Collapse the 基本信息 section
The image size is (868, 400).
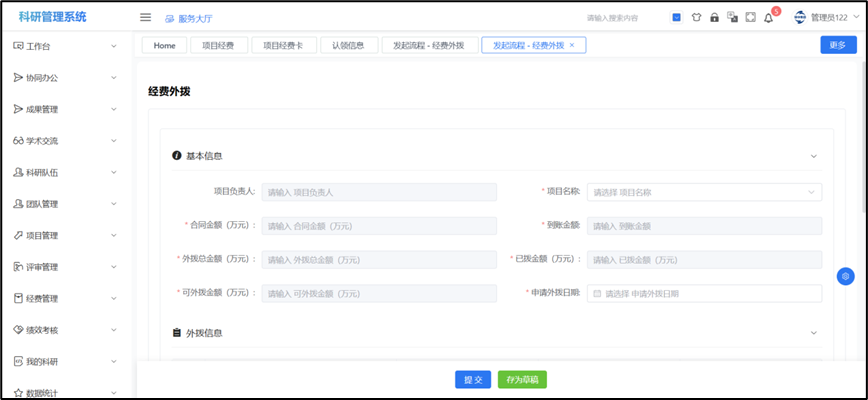813,156
